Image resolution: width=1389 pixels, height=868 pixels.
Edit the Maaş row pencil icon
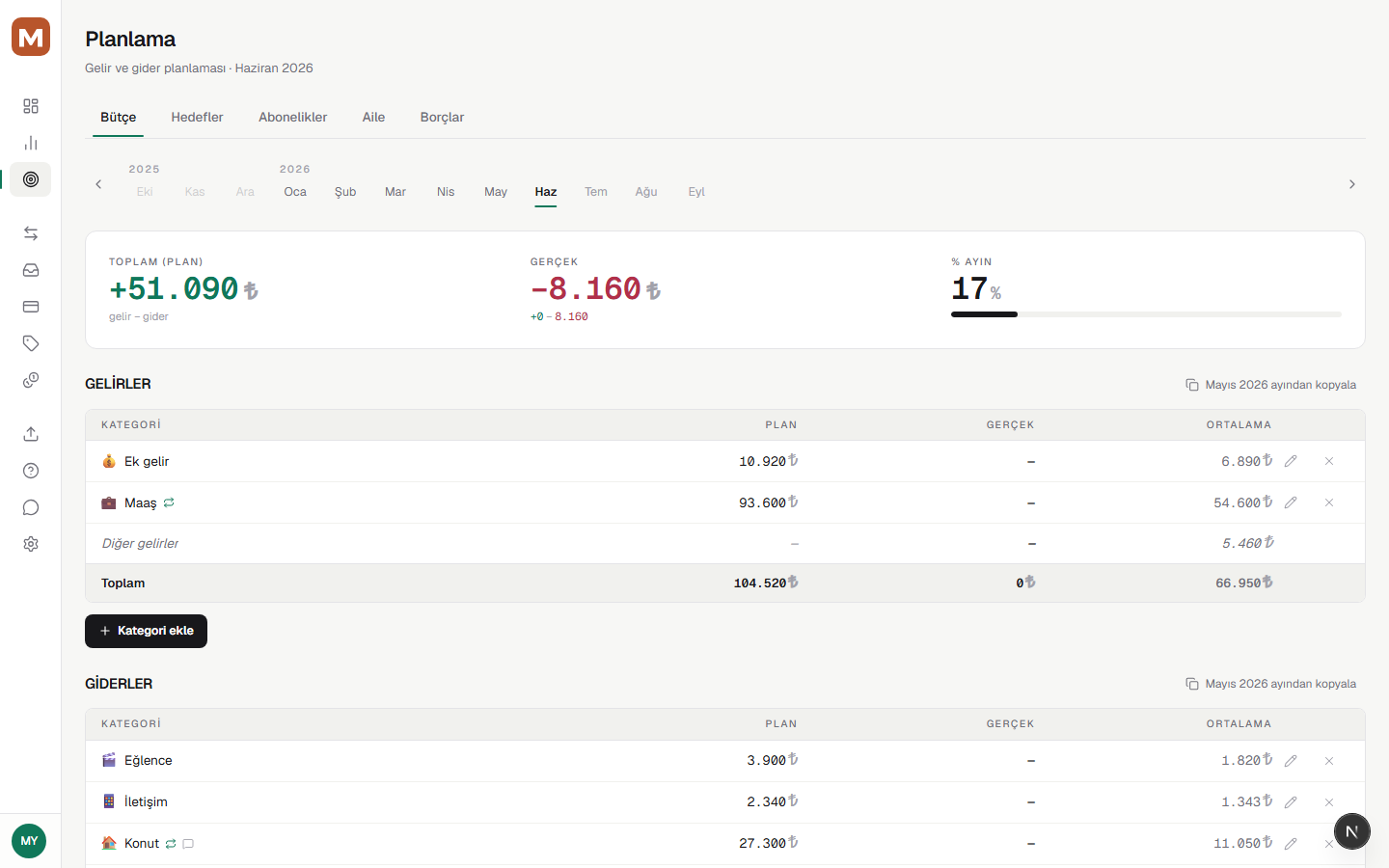pyautogui.click(x=1291, y=502)
